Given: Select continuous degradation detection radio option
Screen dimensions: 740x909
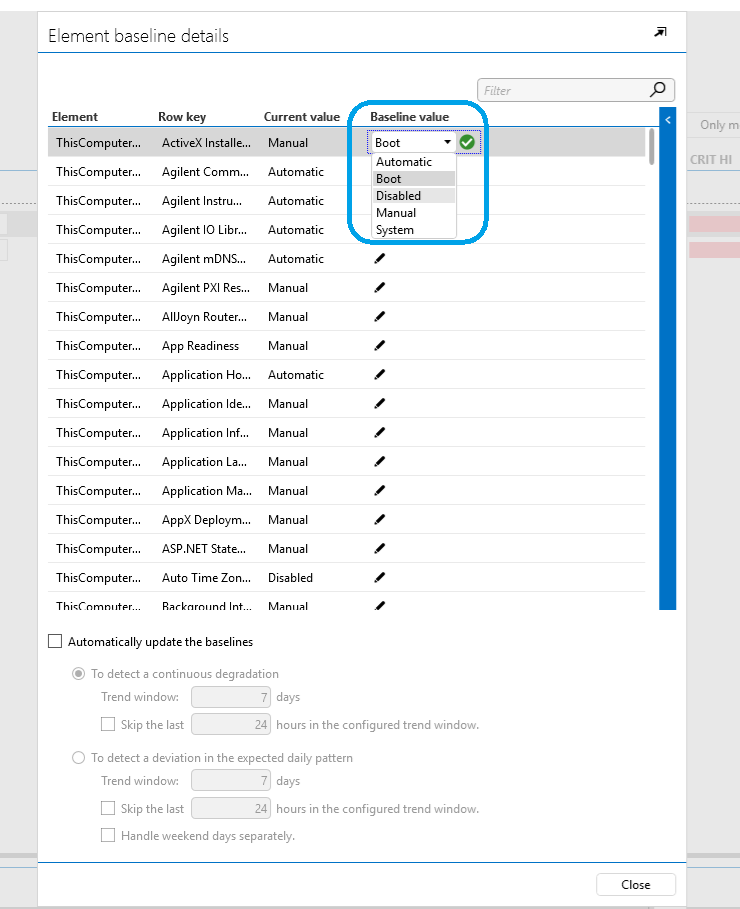Looking at the screenshot, I should click(78, 674).
